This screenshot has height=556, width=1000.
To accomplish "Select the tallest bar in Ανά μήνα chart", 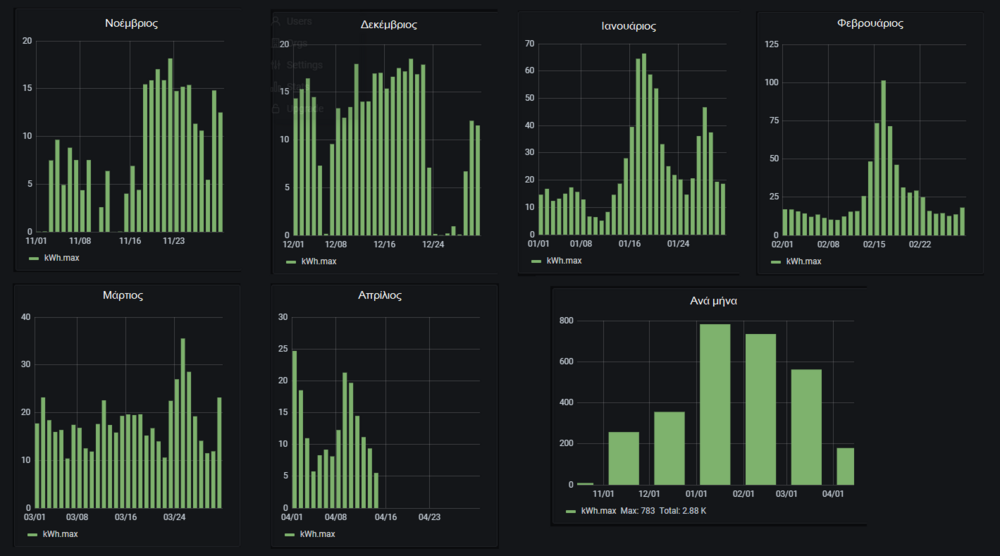I will click(715, 404).
